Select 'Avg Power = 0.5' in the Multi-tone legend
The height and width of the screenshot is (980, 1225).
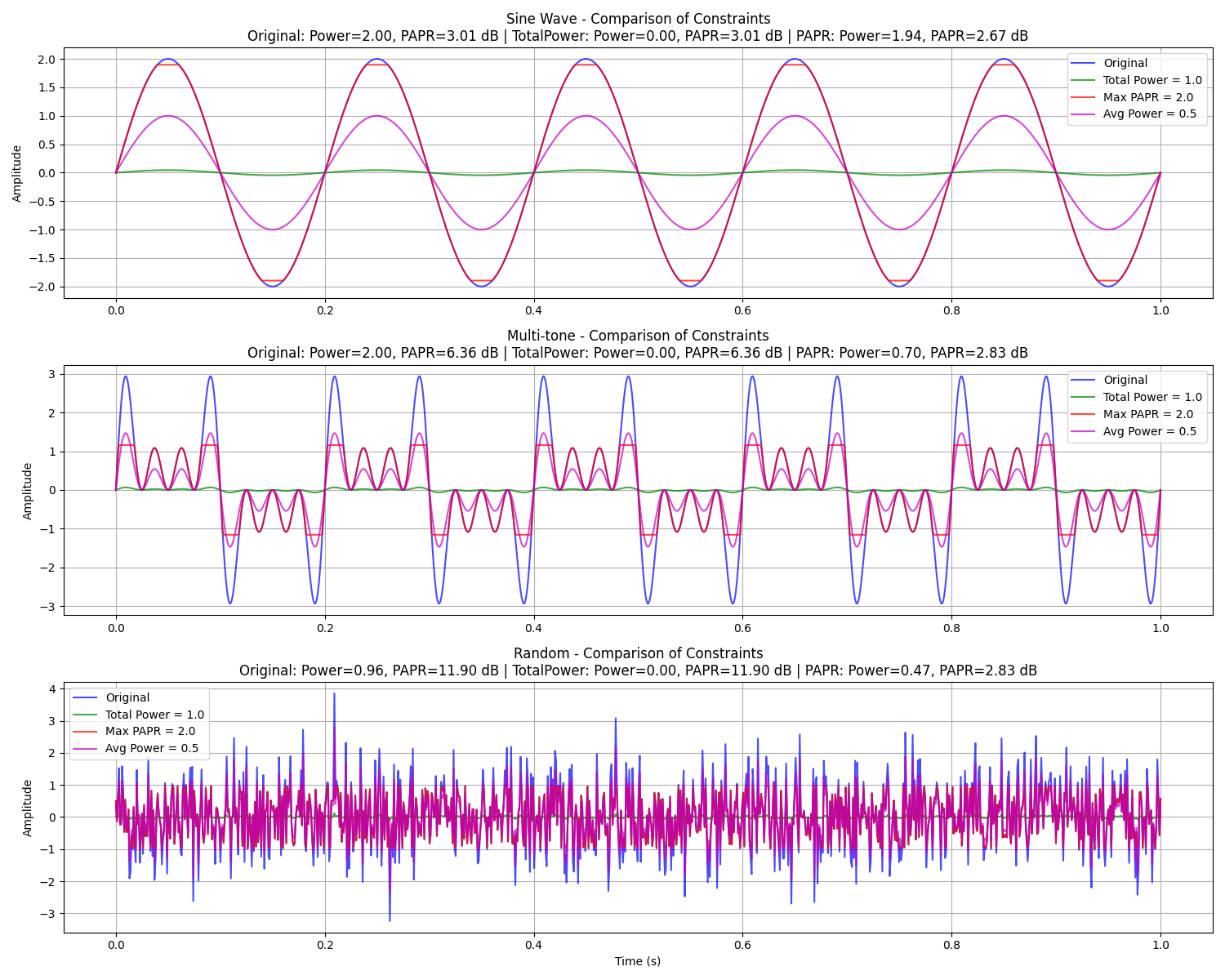click(x=1150, y=431)
